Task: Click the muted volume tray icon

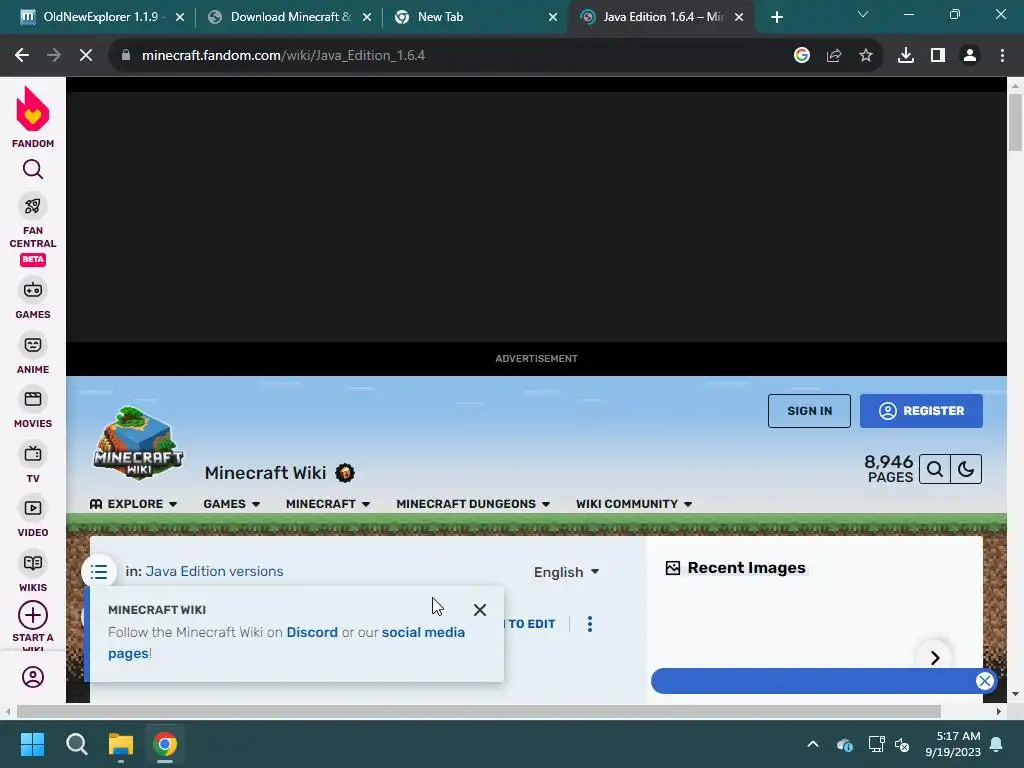Action: click(902, 744)
